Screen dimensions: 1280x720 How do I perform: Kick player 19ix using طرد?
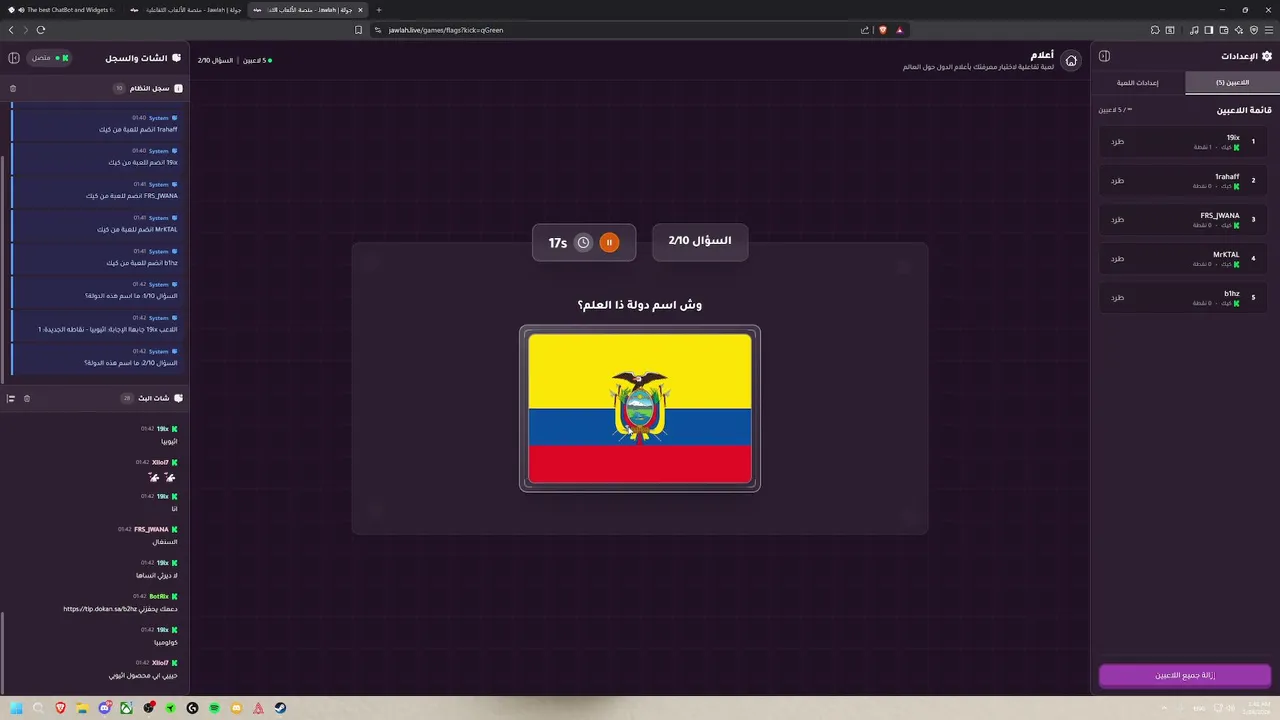coord(1117,141)
